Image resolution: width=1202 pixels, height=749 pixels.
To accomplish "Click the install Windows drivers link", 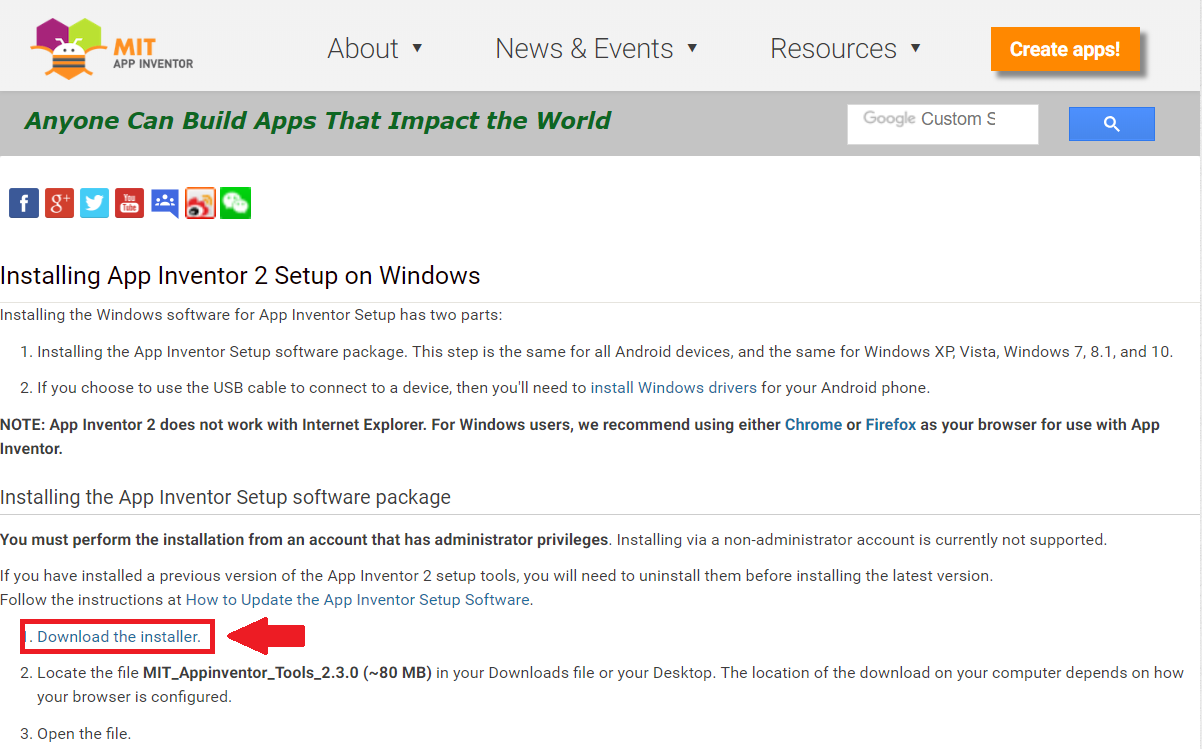I will [x=673, y=387].
